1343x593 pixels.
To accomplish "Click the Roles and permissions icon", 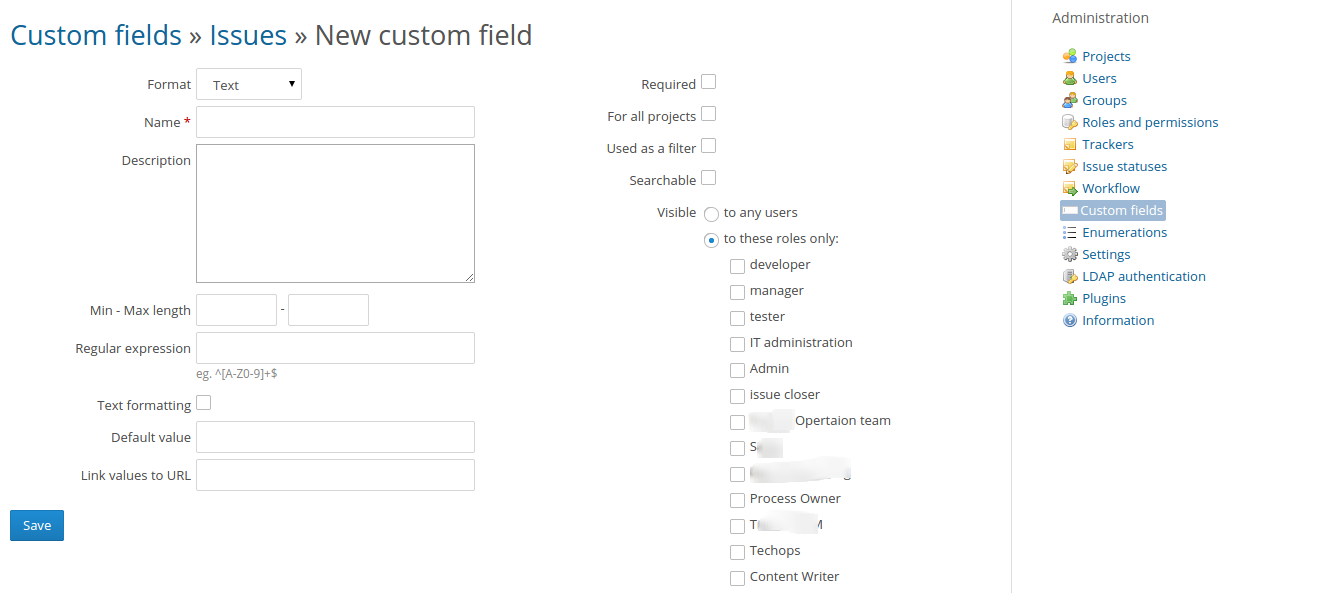I will pyautogui.click(x=1070, y=122).
